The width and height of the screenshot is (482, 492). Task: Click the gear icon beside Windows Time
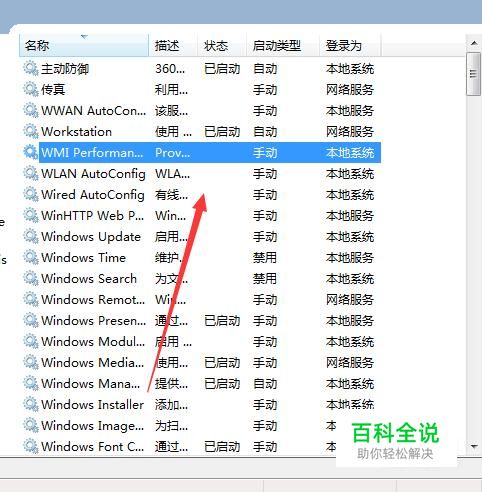(x=31, y=258)
